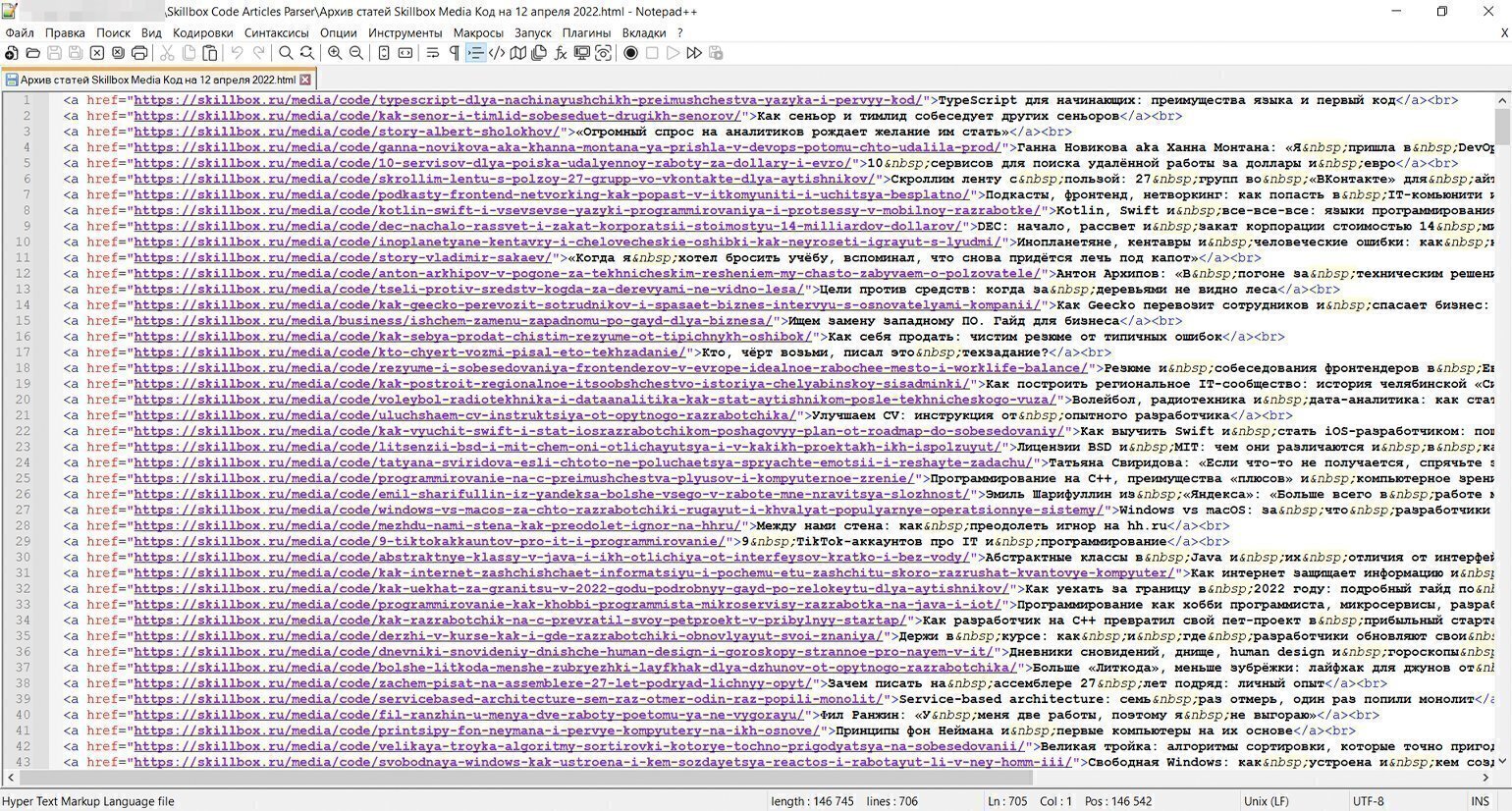Screen dimensions: 1512x811
Task: Click the Close All documents icon
Action: click(118, 53)
